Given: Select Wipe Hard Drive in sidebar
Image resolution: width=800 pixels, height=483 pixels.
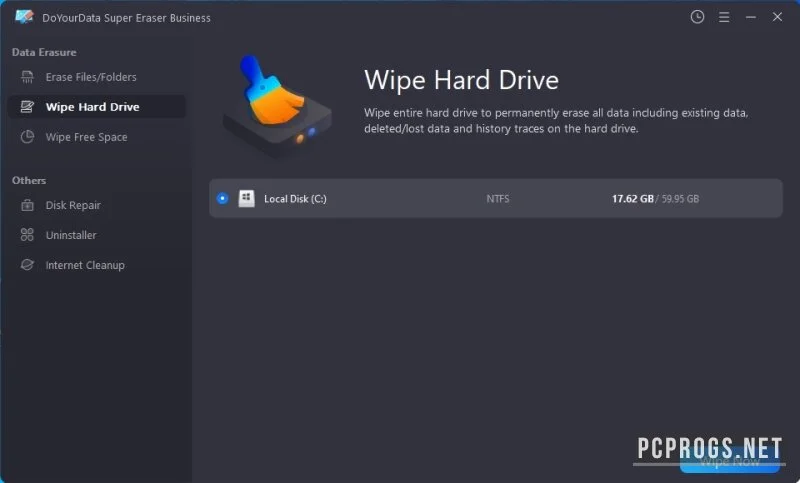Looking at the screenshot, I should (96, 107).
